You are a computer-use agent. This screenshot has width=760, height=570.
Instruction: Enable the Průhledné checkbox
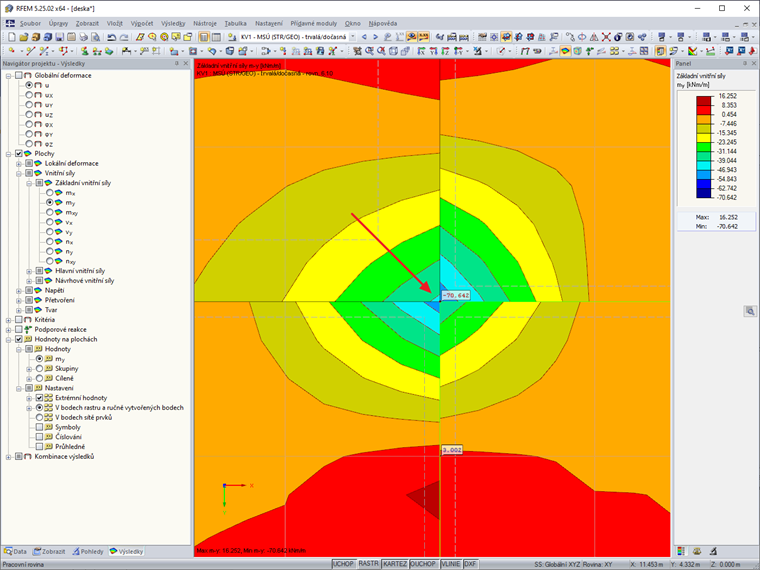(x=40, y=446)
